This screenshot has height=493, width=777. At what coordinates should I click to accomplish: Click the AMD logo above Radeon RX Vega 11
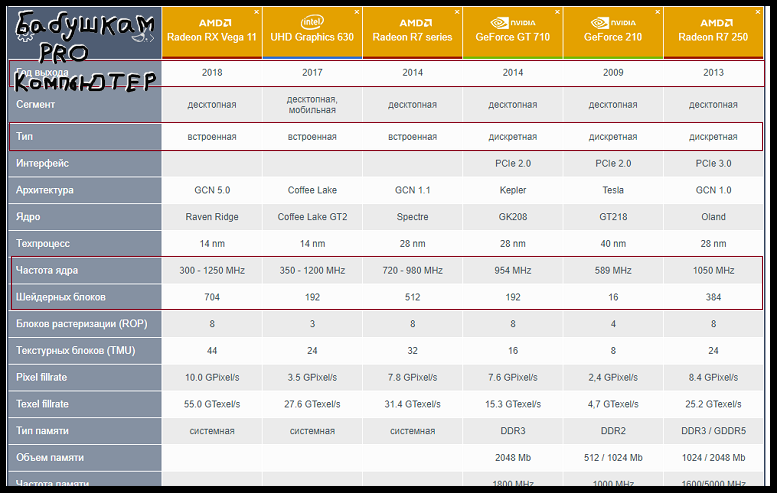tap(215, 23)
